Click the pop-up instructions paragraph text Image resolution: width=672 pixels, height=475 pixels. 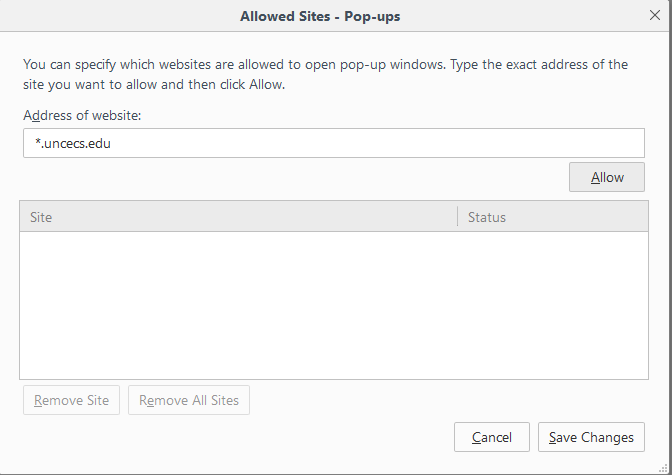tap(325, 74)
